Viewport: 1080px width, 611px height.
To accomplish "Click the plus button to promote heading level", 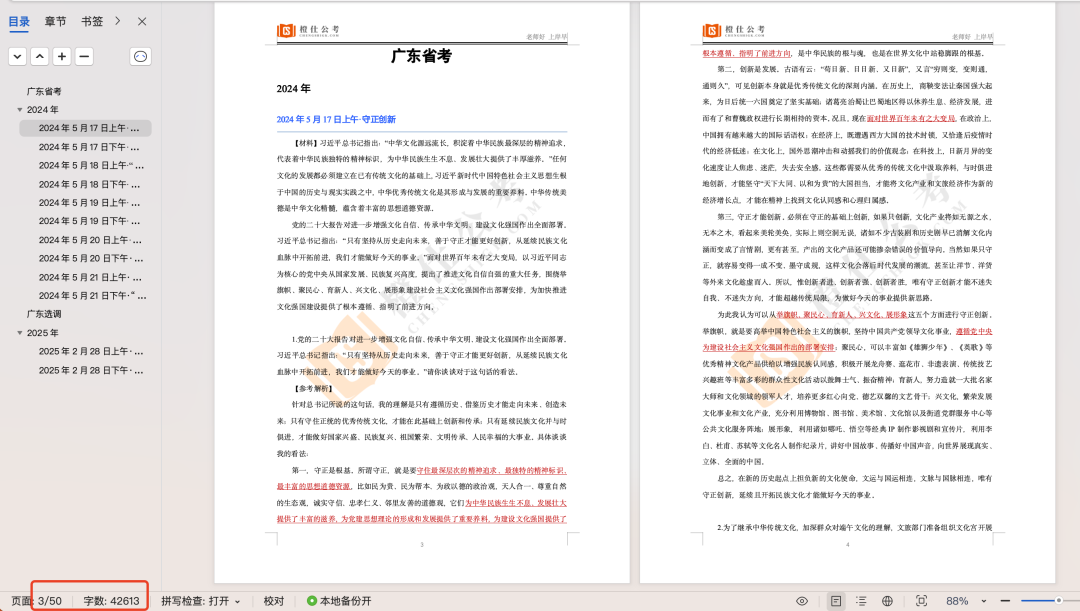I will tap(62, 56).
